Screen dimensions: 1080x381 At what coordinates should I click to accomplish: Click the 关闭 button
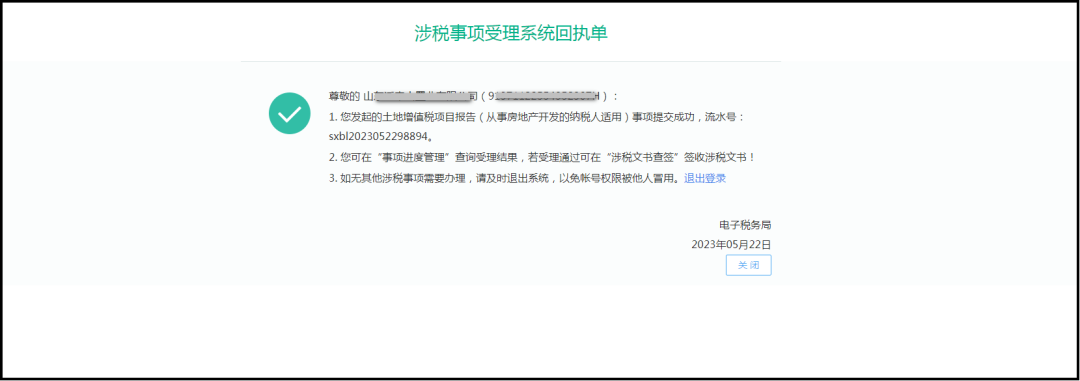[748, 265]
